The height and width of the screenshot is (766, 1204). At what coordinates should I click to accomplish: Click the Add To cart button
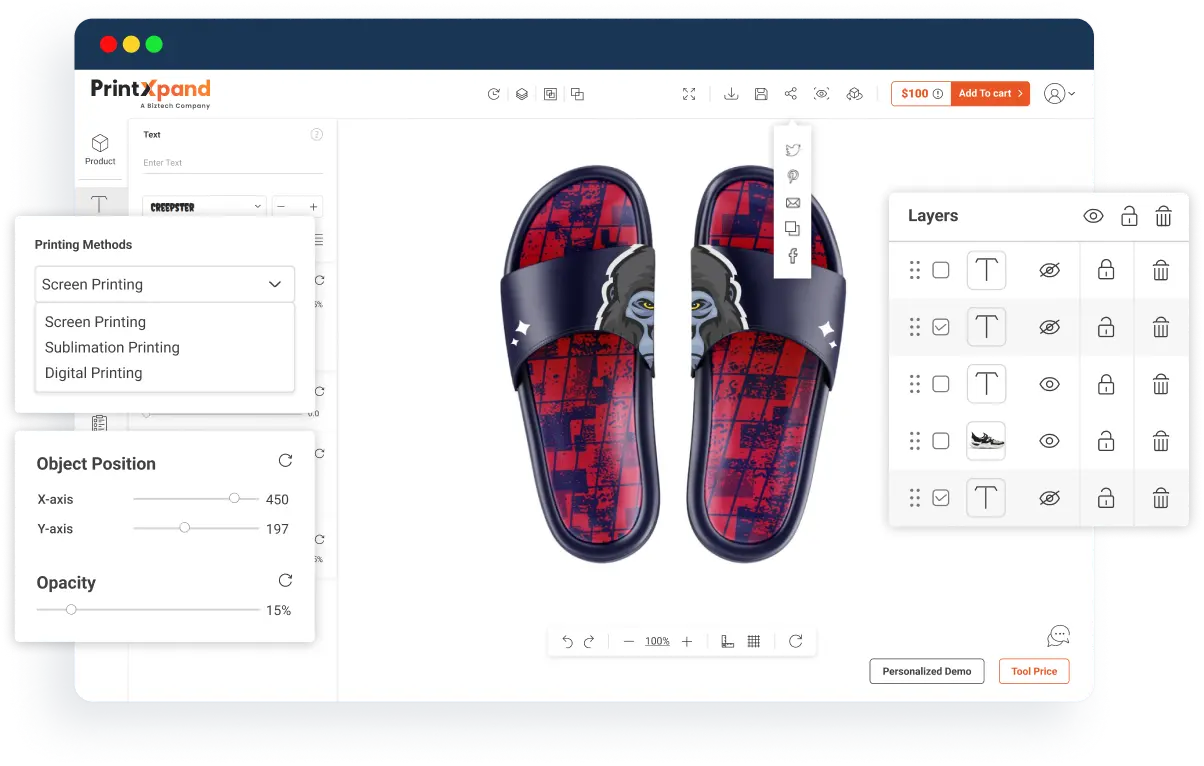point(990,94)
